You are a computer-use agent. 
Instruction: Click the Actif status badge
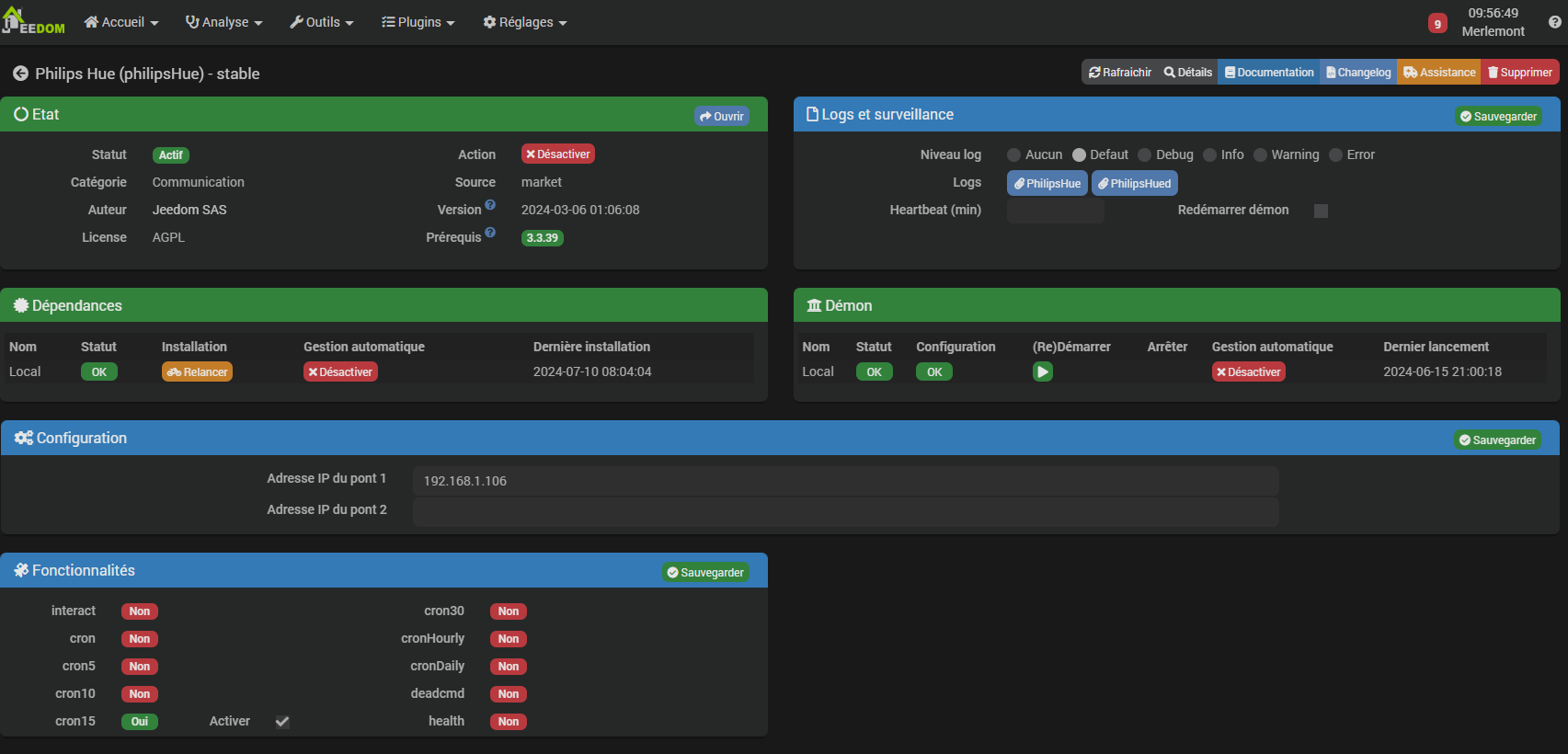[x=171, y=155]
